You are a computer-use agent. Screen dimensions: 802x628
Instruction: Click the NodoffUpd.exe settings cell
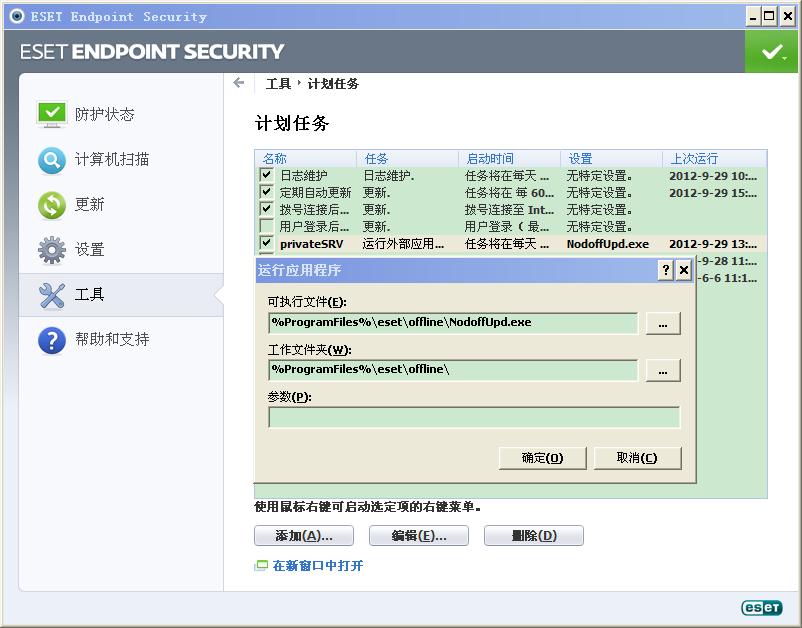click(x=608, y=244)
